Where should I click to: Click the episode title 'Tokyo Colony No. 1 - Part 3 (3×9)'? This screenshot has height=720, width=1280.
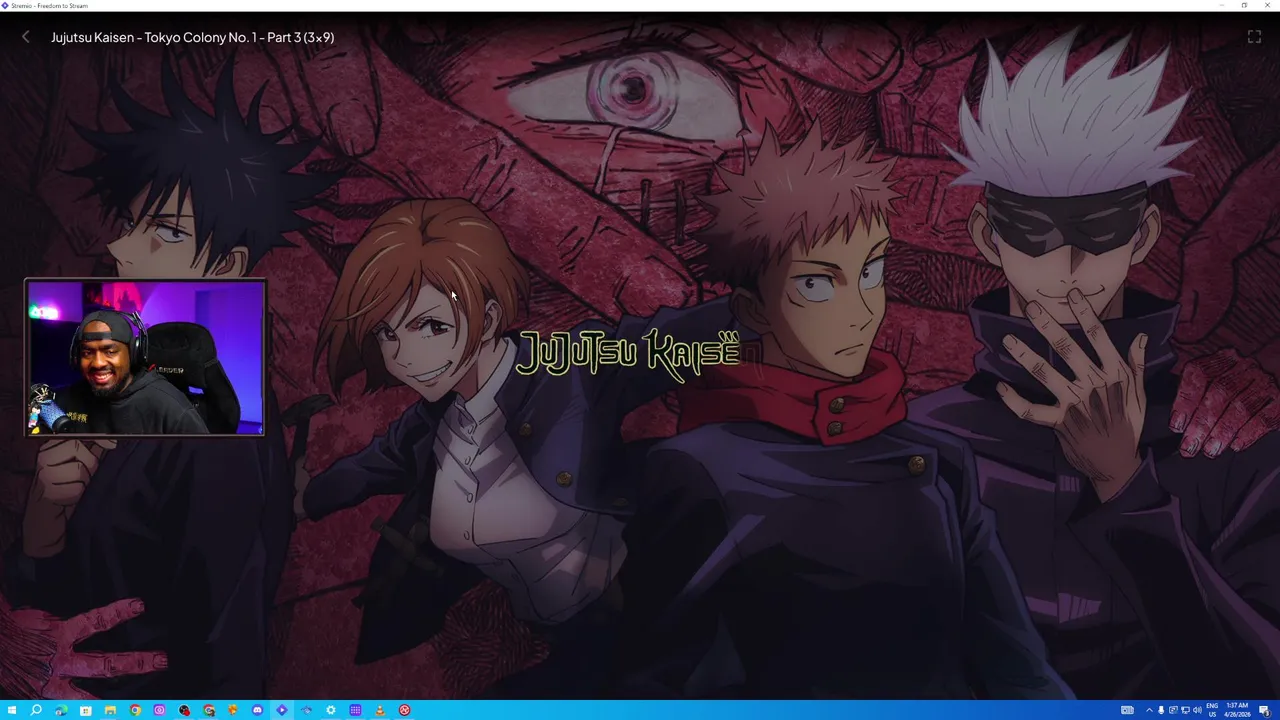pyautogui.click(x=239, y=37)
